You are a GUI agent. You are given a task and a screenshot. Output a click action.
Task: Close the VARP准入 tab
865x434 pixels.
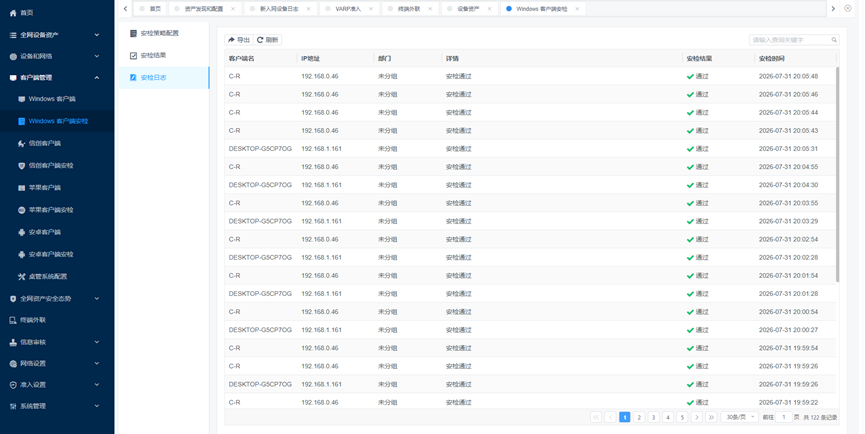tap(371, 9)
